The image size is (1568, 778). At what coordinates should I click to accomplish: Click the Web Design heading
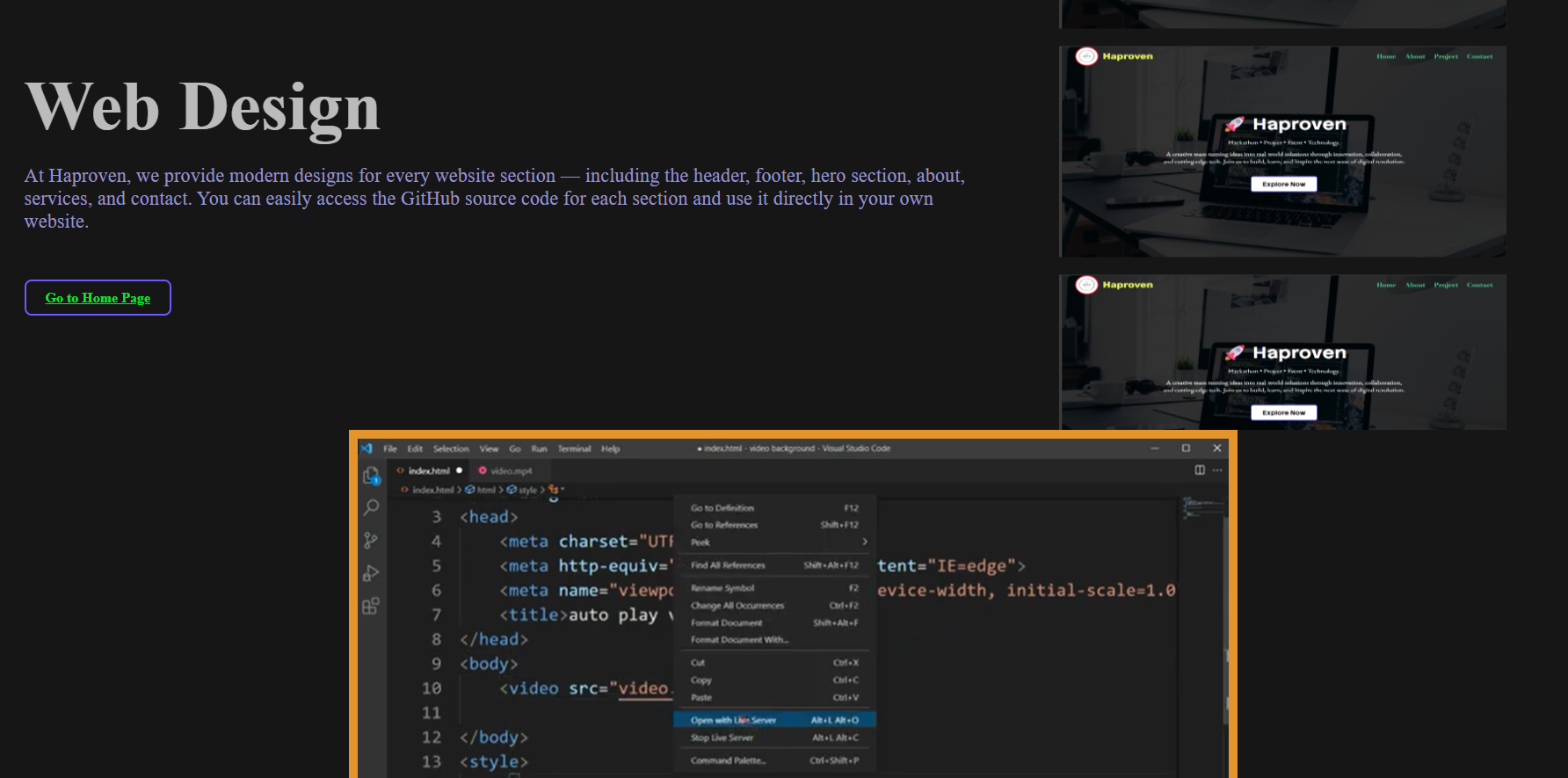[202, 107]
